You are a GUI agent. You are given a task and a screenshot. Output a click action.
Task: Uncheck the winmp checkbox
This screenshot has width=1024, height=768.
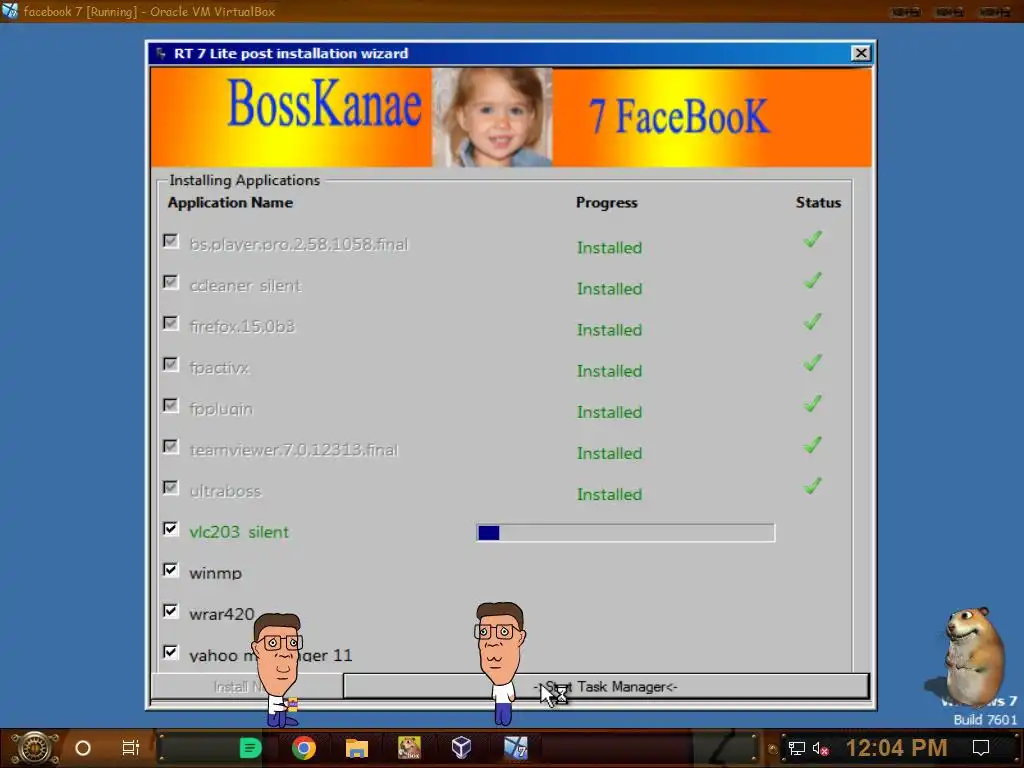point(171,570)
